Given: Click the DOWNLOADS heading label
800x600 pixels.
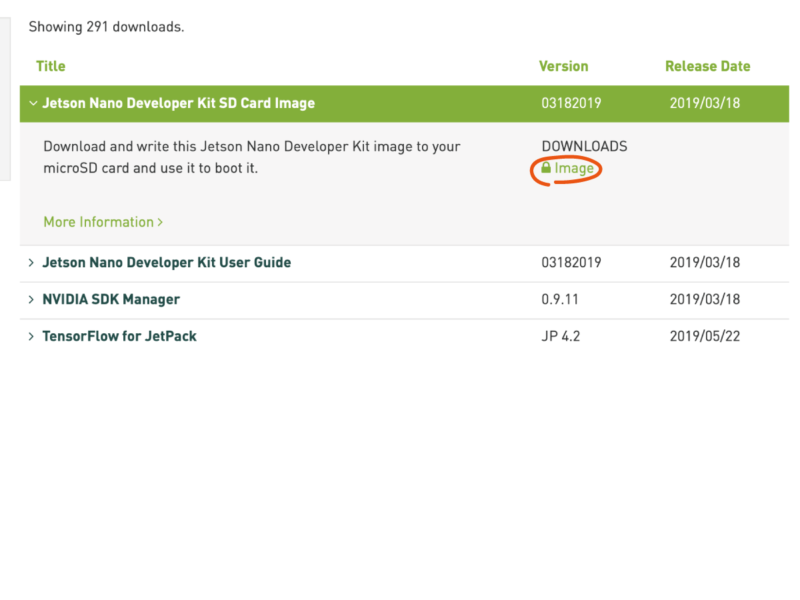Looking at the screenshot, I should coord(585,146).
